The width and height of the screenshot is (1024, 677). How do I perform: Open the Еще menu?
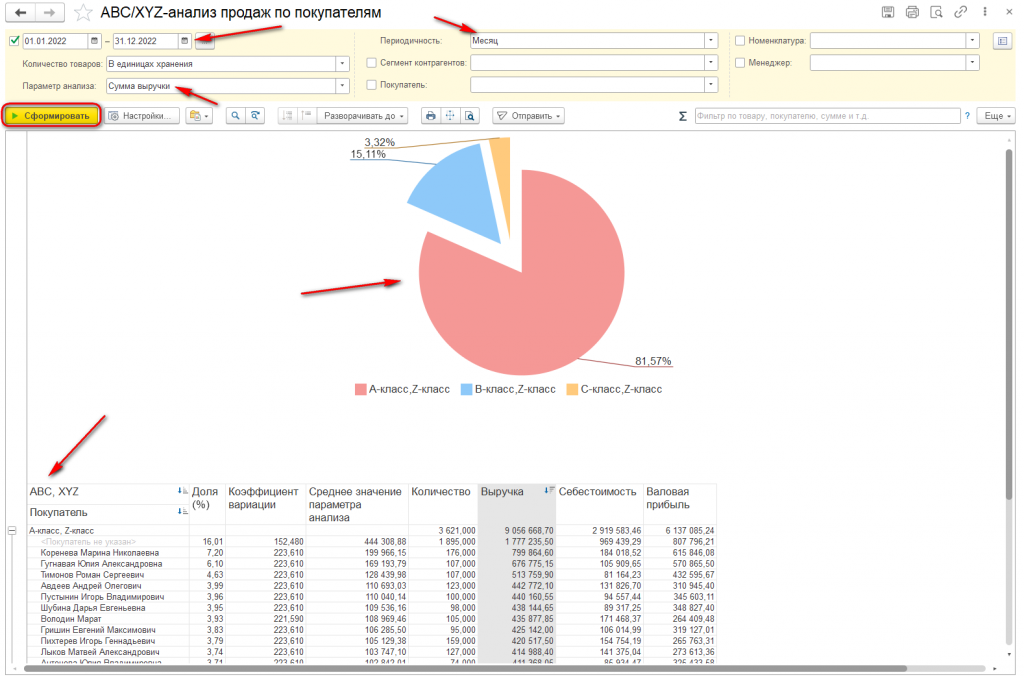tap(997, 116)
